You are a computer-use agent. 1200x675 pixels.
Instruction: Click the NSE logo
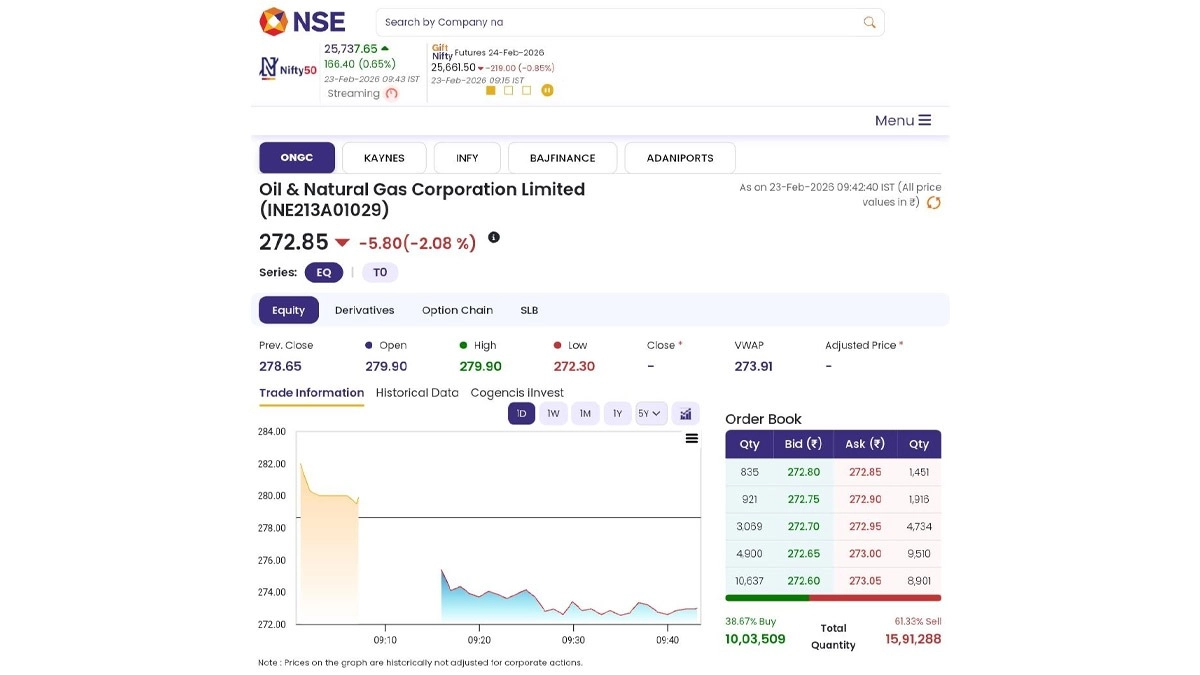click(x=302, y=21)
